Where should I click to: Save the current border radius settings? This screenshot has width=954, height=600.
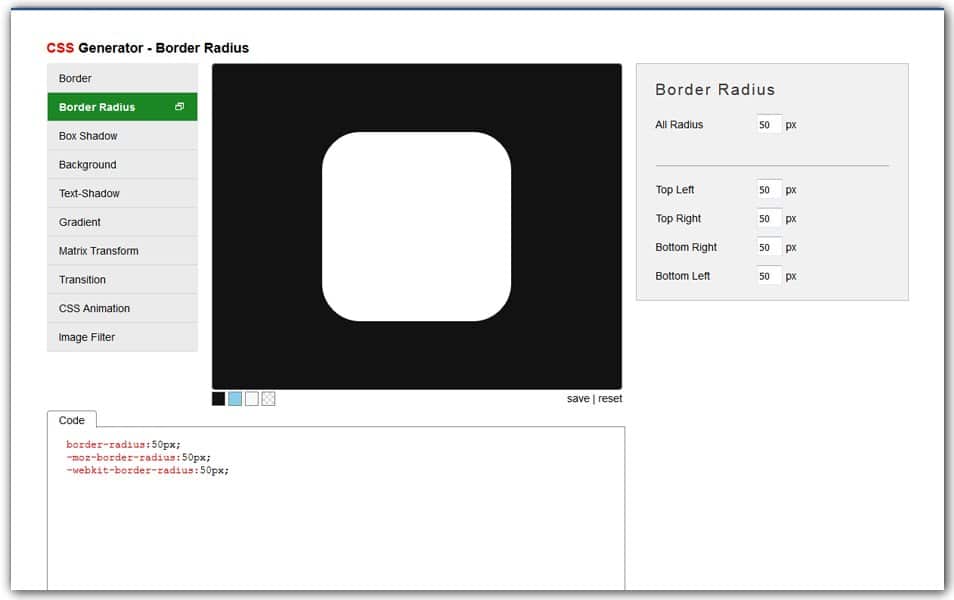tap(578, 398)
